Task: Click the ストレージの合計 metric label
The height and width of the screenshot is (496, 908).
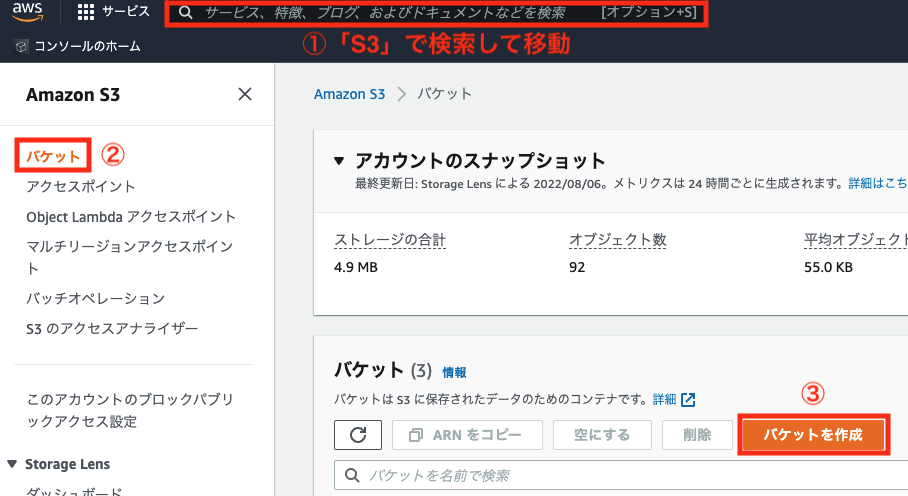Action: coord(390,240)
